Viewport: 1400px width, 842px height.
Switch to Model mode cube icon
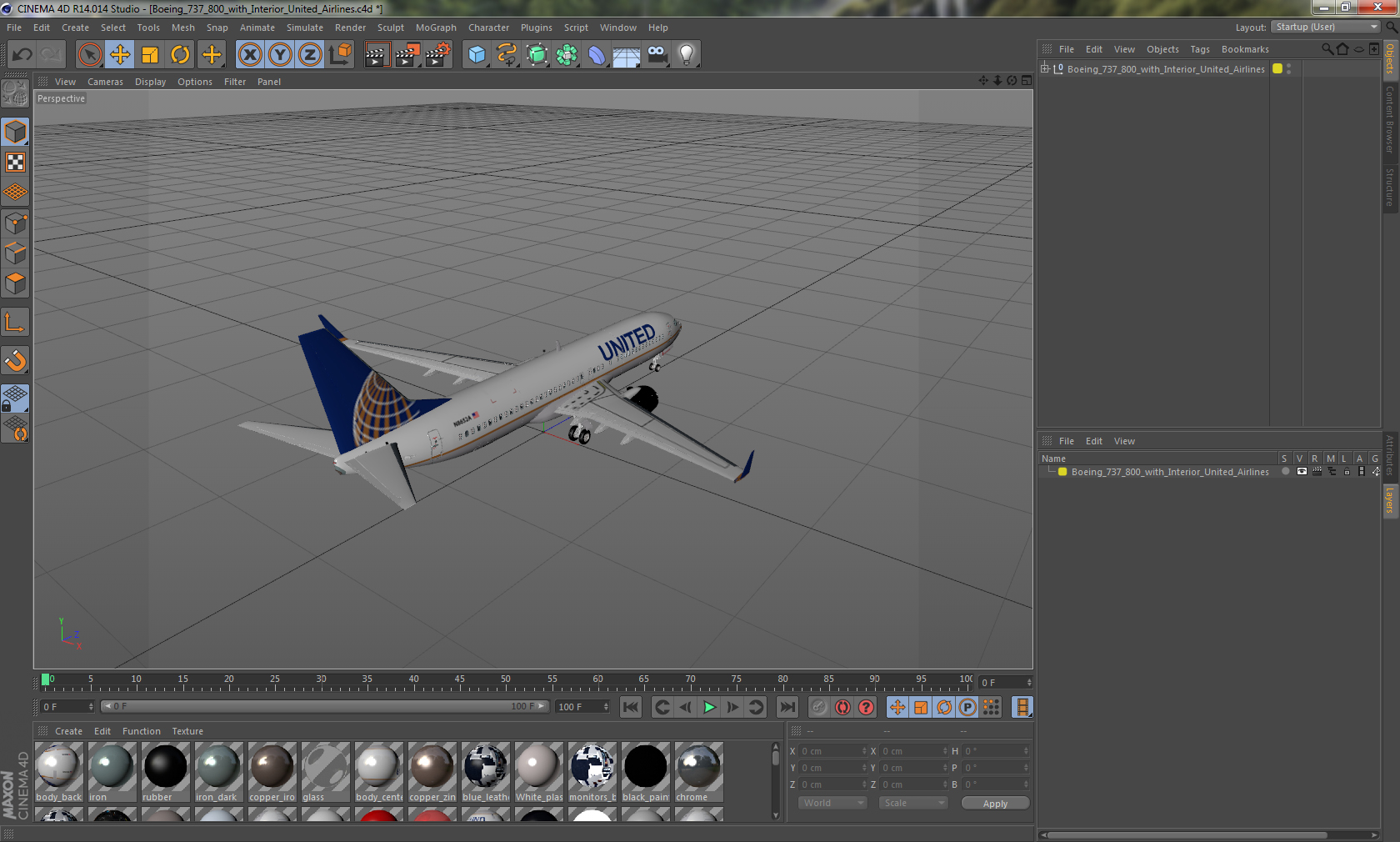click(16, 132)
